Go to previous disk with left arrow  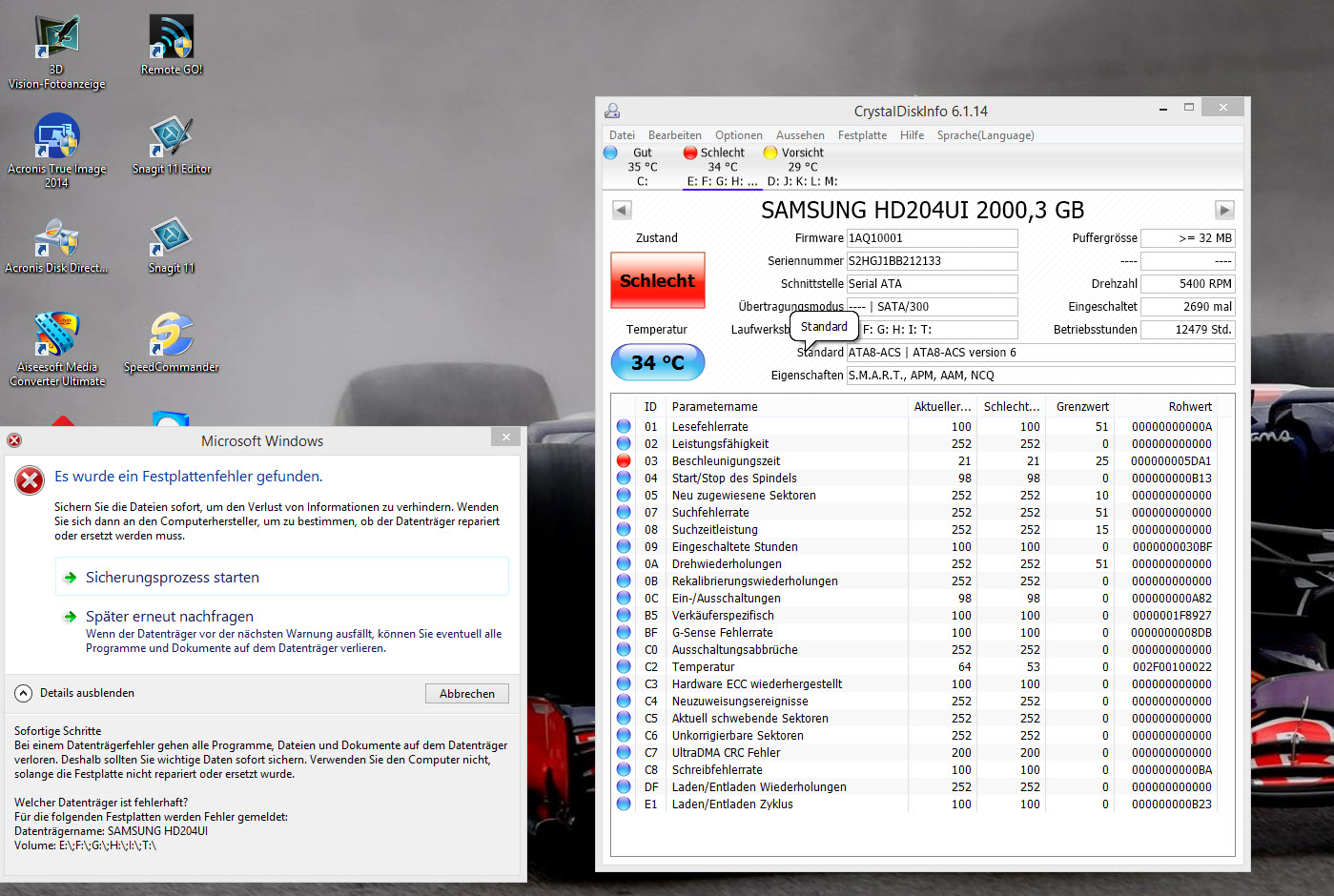tap(622, 210)
